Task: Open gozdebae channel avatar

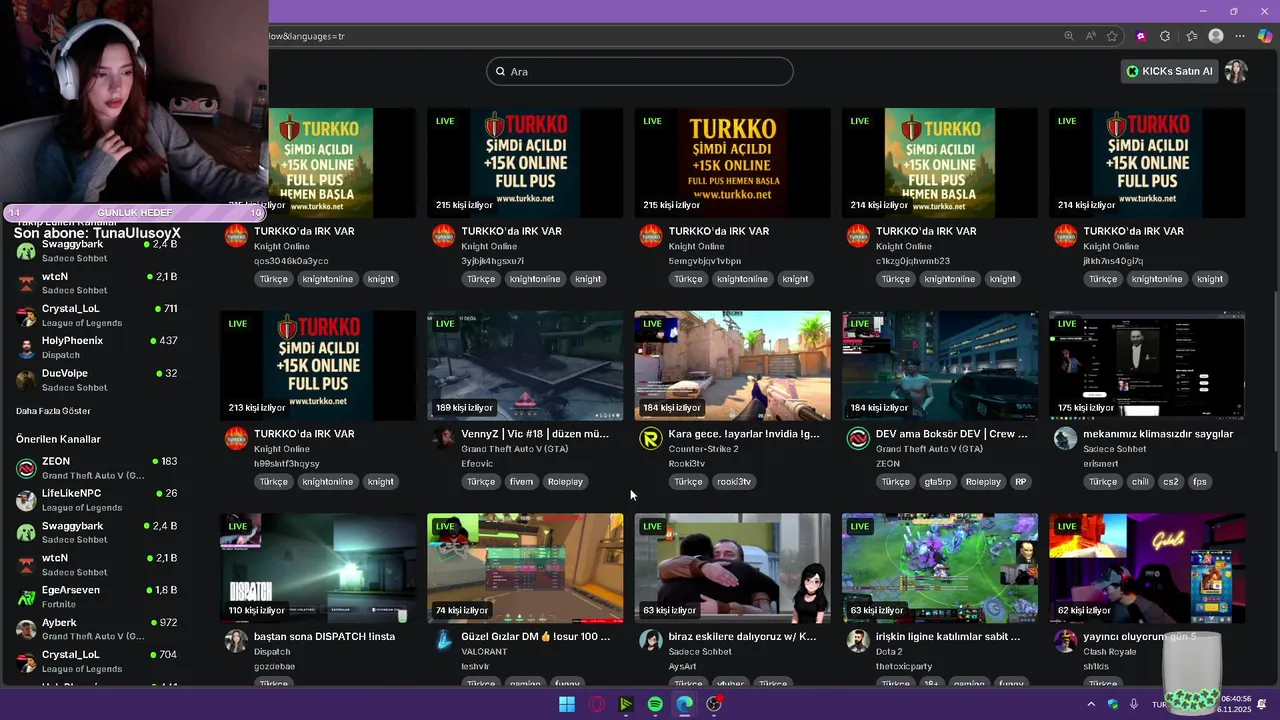Action: [x=236, y=641]
